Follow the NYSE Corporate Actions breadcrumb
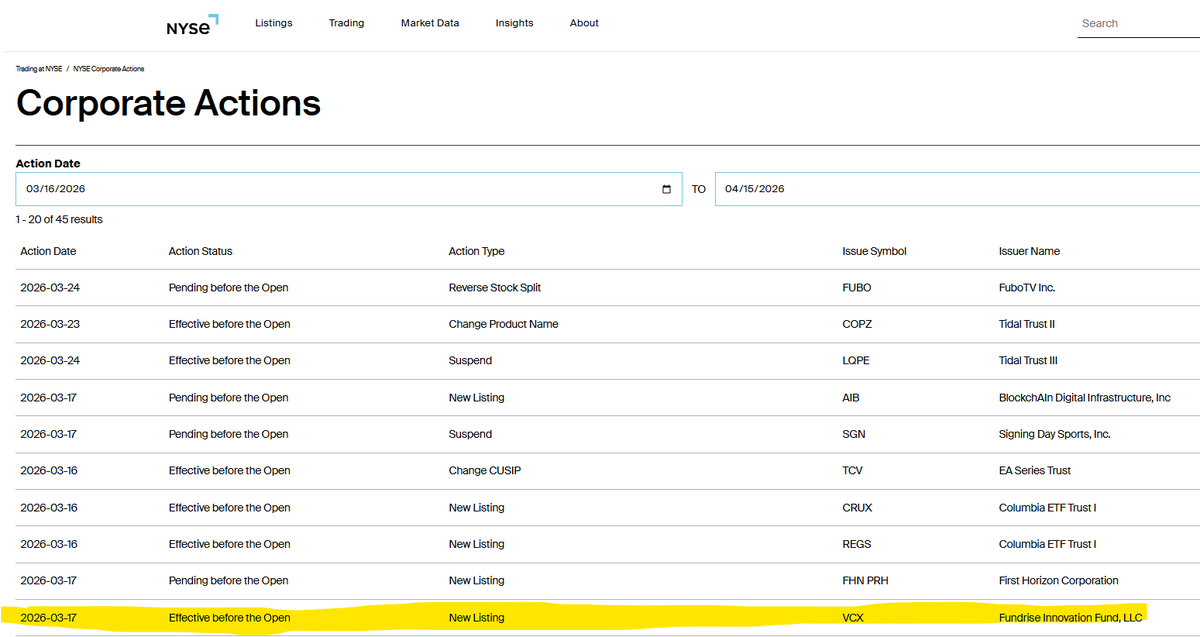Image resolution: width=1200 pixels, height=637 pixels. click(108, 69)
